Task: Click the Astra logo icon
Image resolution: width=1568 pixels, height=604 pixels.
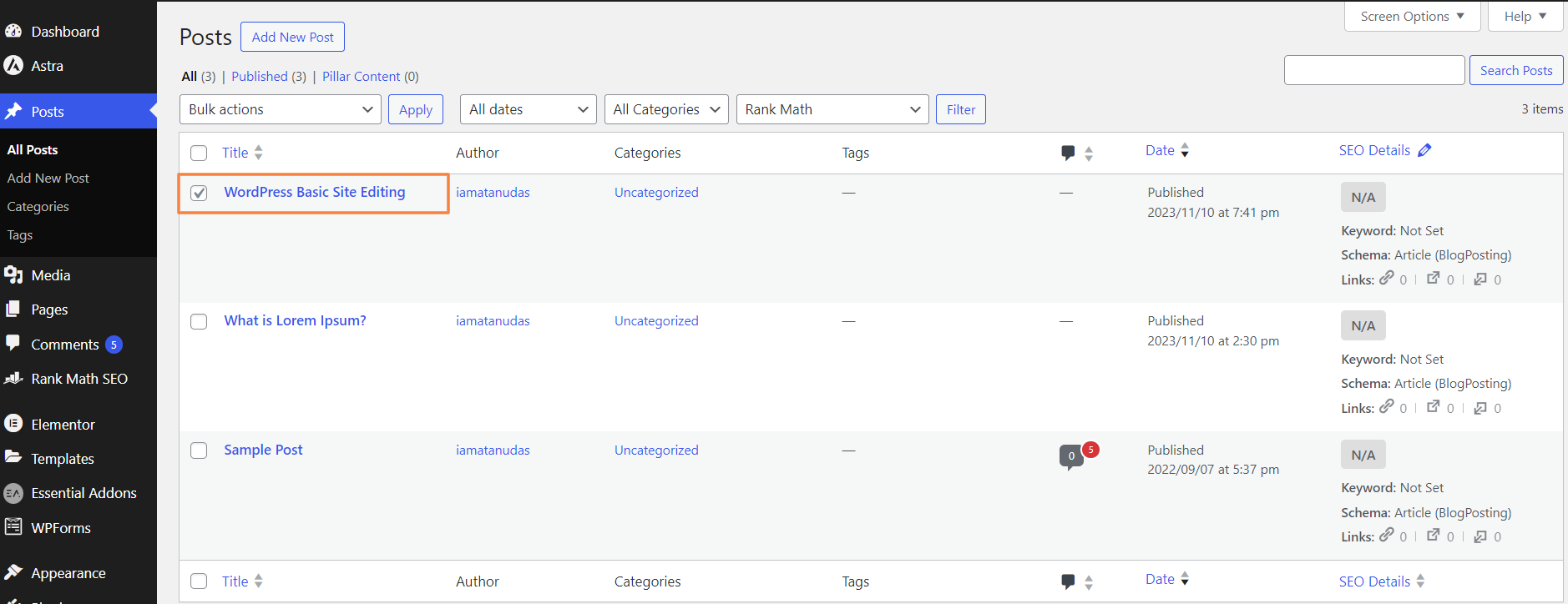Action: [13, 66]
